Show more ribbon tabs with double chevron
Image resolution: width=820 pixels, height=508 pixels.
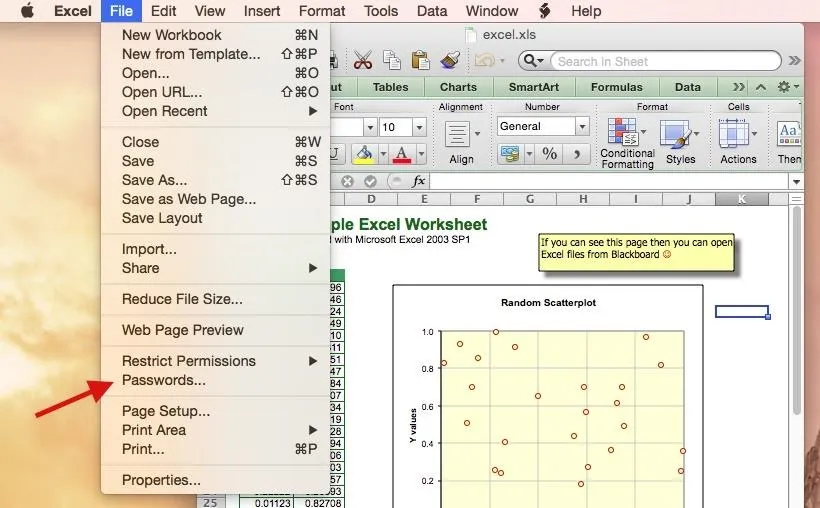click(x=738, y=87)
